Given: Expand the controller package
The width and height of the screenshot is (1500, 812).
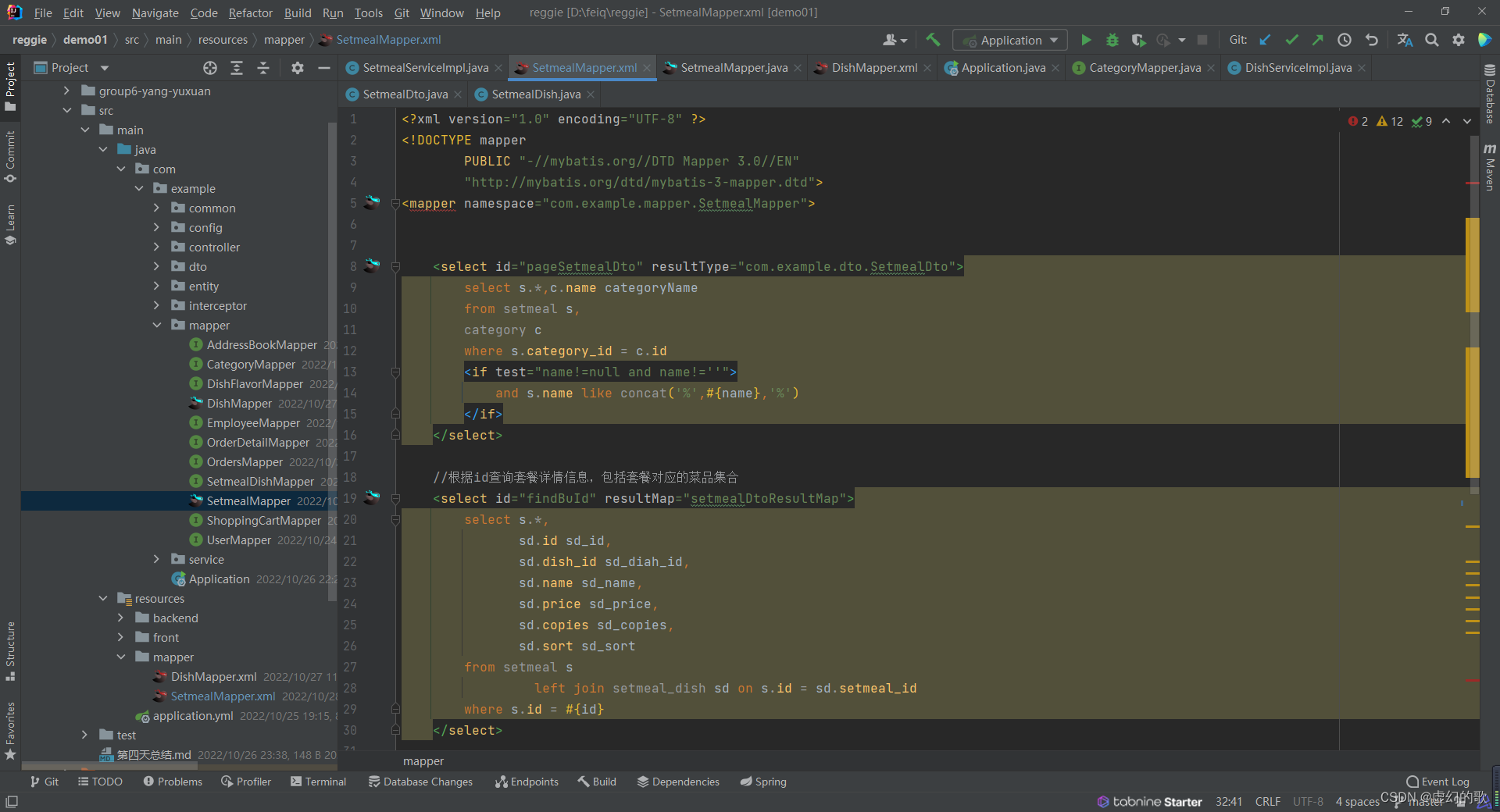Looking at the screenshot, I should coord(156,248).
